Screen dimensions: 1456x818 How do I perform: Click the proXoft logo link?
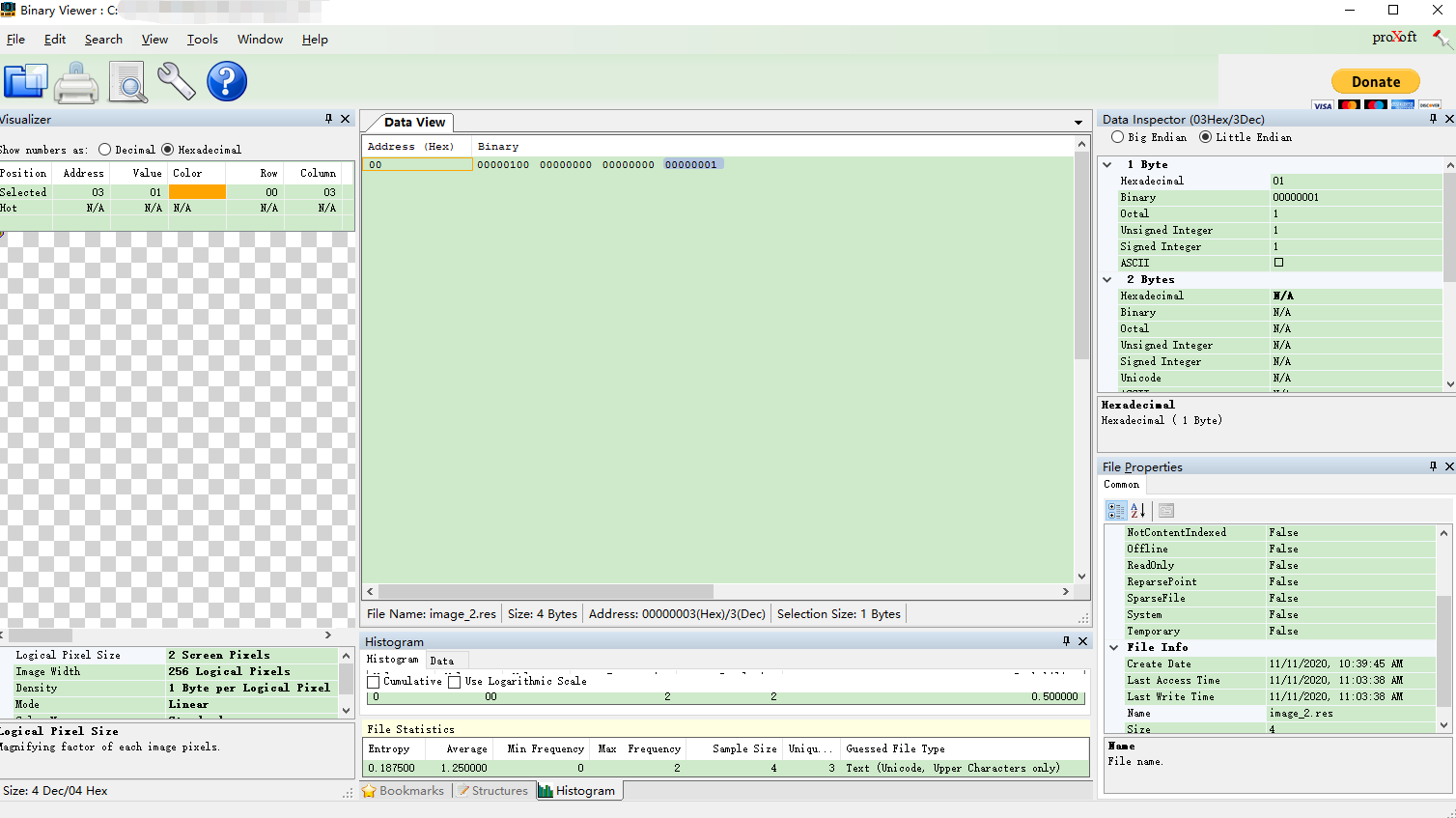tap(1394, 38)
